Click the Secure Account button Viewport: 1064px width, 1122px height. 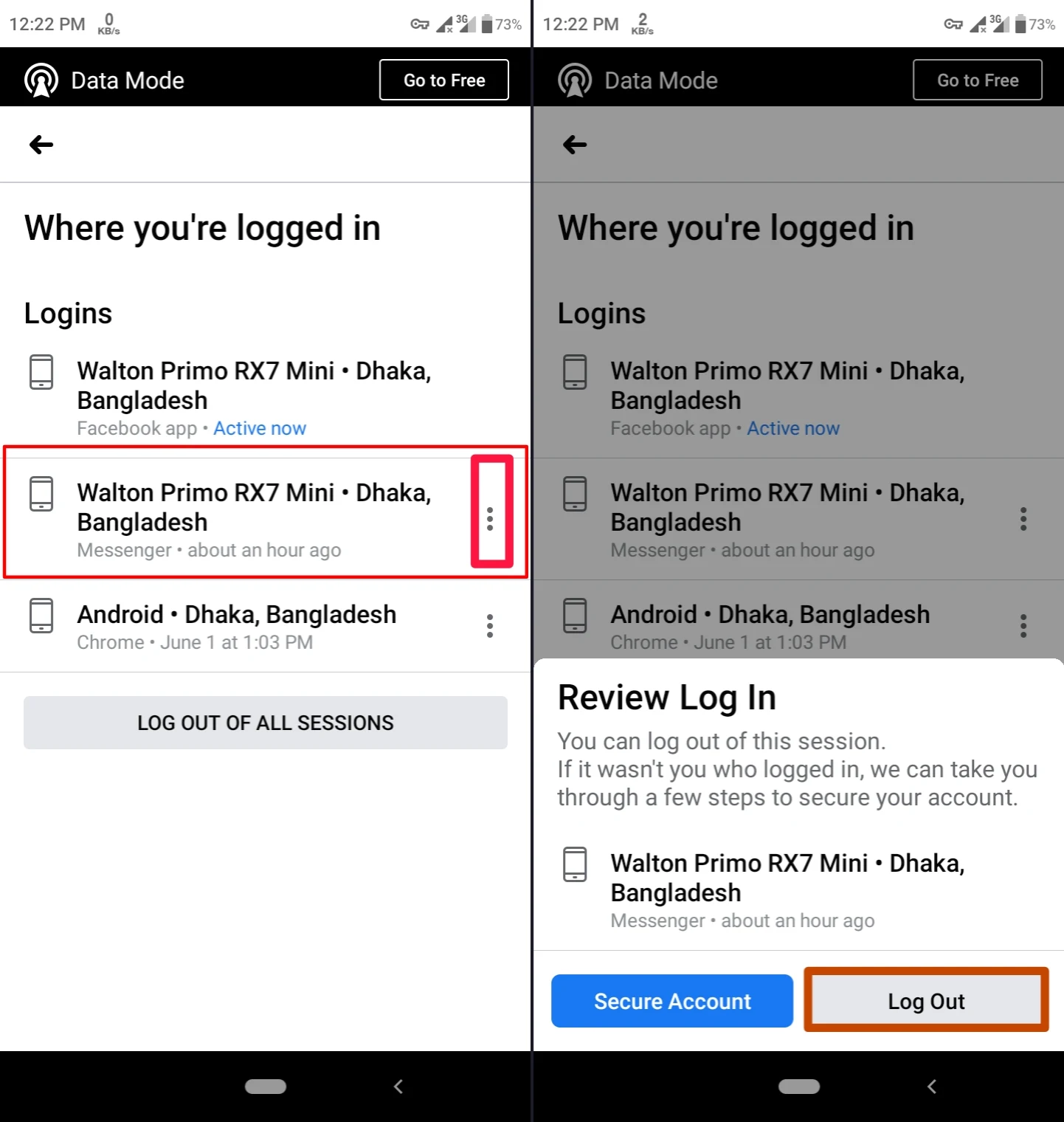pos(672,1001)
